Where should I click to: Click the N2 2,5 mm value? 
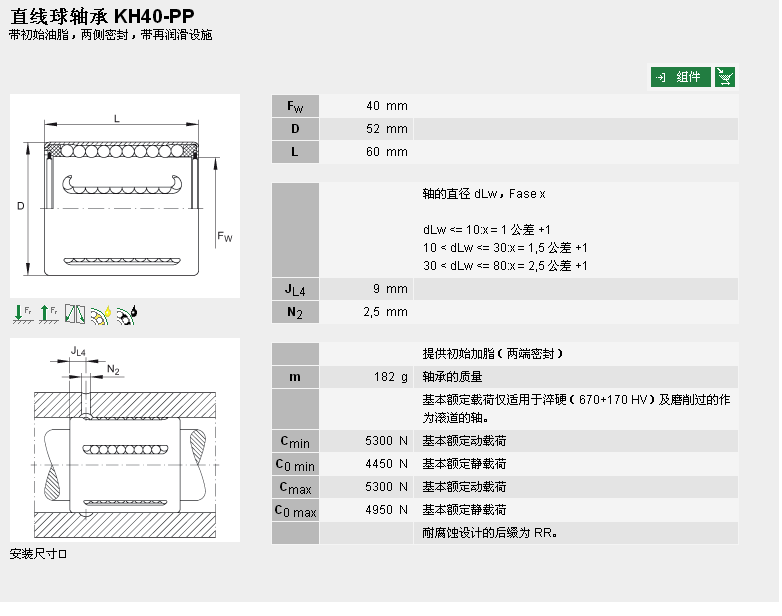(x=385, y=312)
